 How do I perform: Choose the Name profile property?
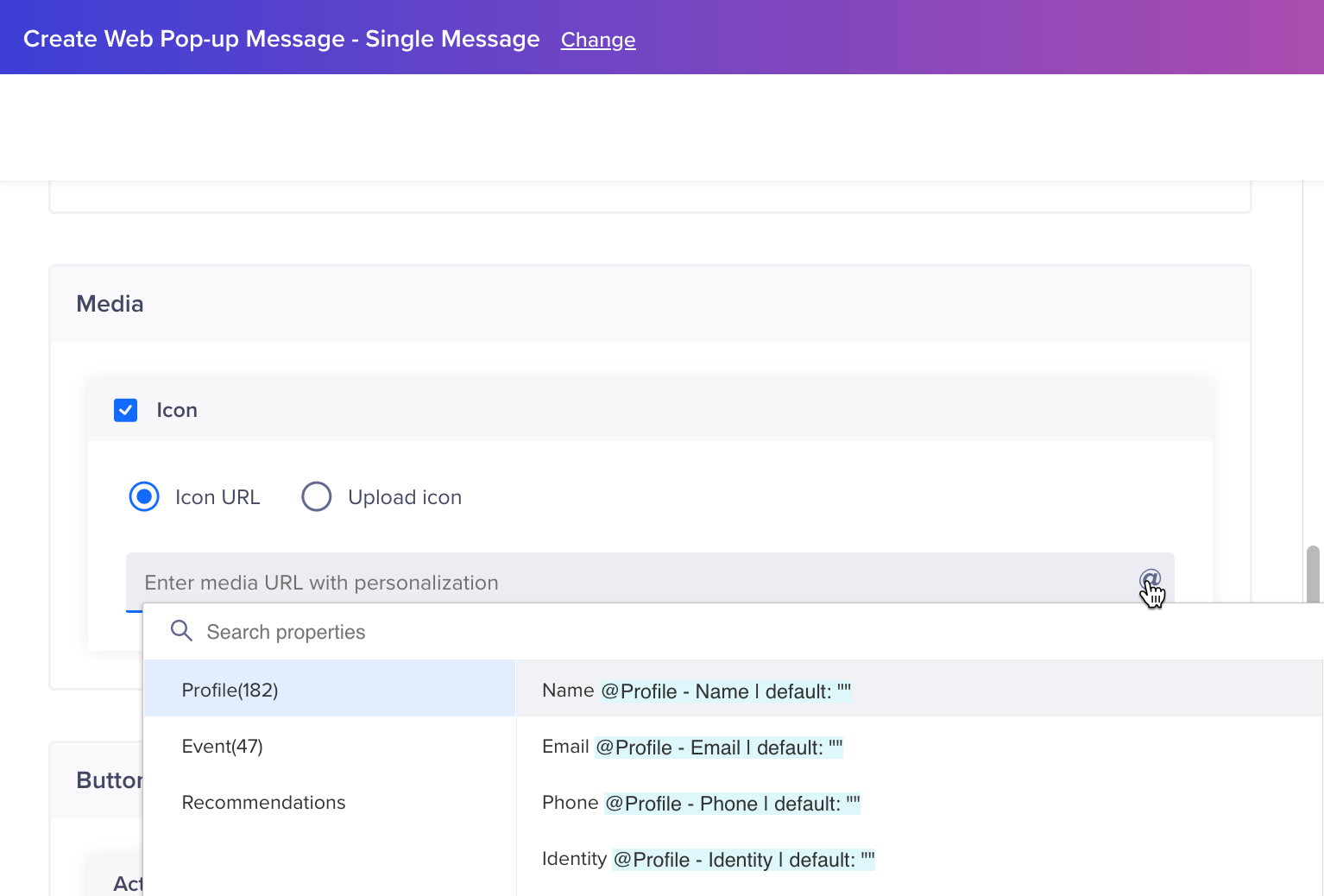(x=919, y=691)
